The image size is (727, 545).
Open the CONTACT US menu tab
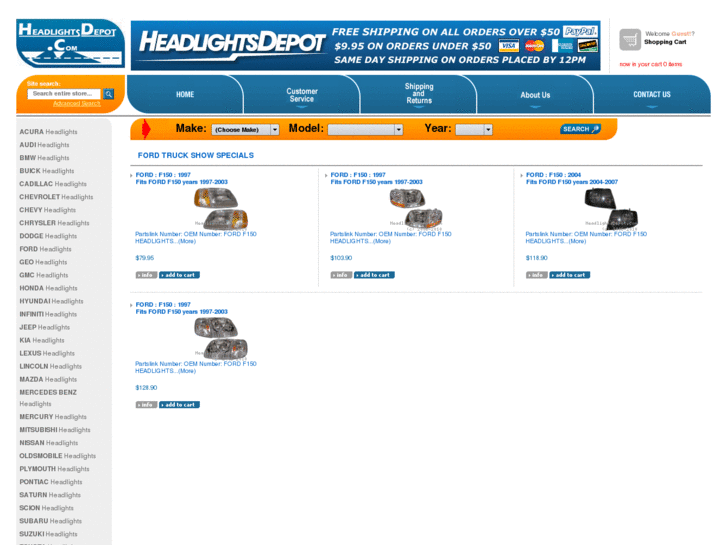pyautogui.click(x=652, y=95)
